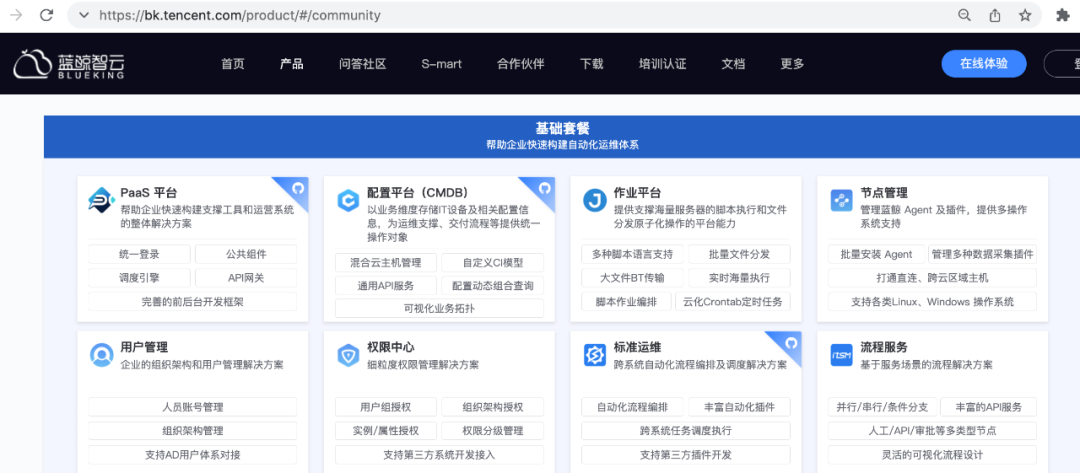The image size is (1080, 473).
Task: Click the 作业平台 J icon
Action: (x=594, y=200)
